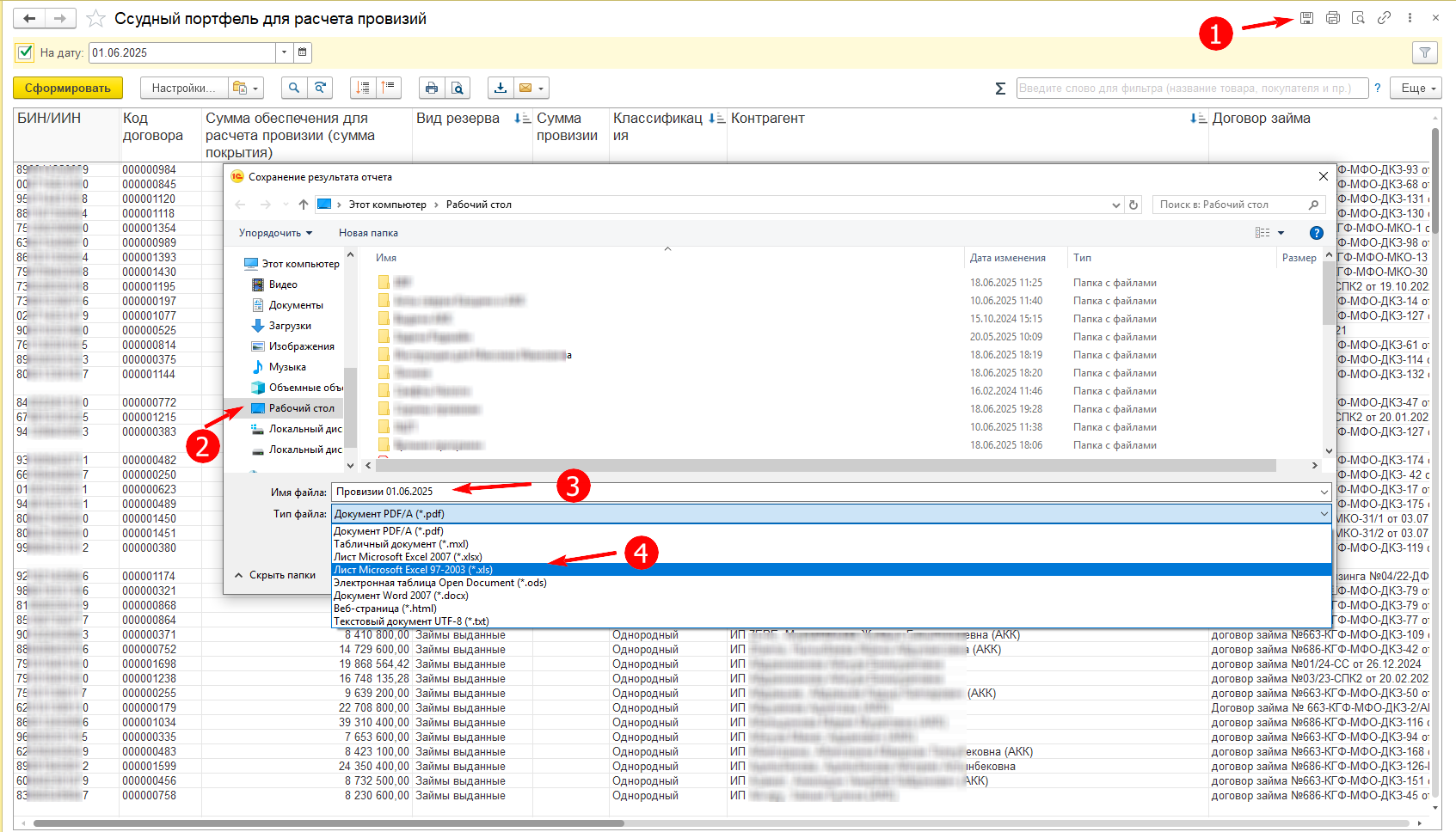Screen dimensions: 1456x832
Task: Go up one folder level in dialog
Action: pos(304,205)
